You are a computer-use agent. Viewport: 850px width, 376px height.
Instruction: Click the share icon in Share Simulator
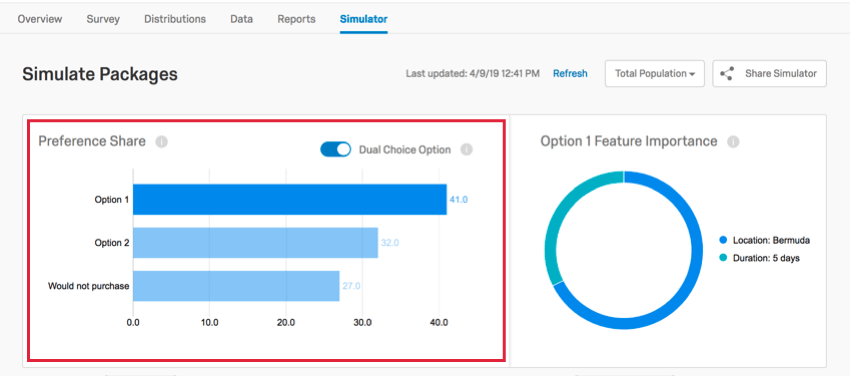(x=727, y=74)
